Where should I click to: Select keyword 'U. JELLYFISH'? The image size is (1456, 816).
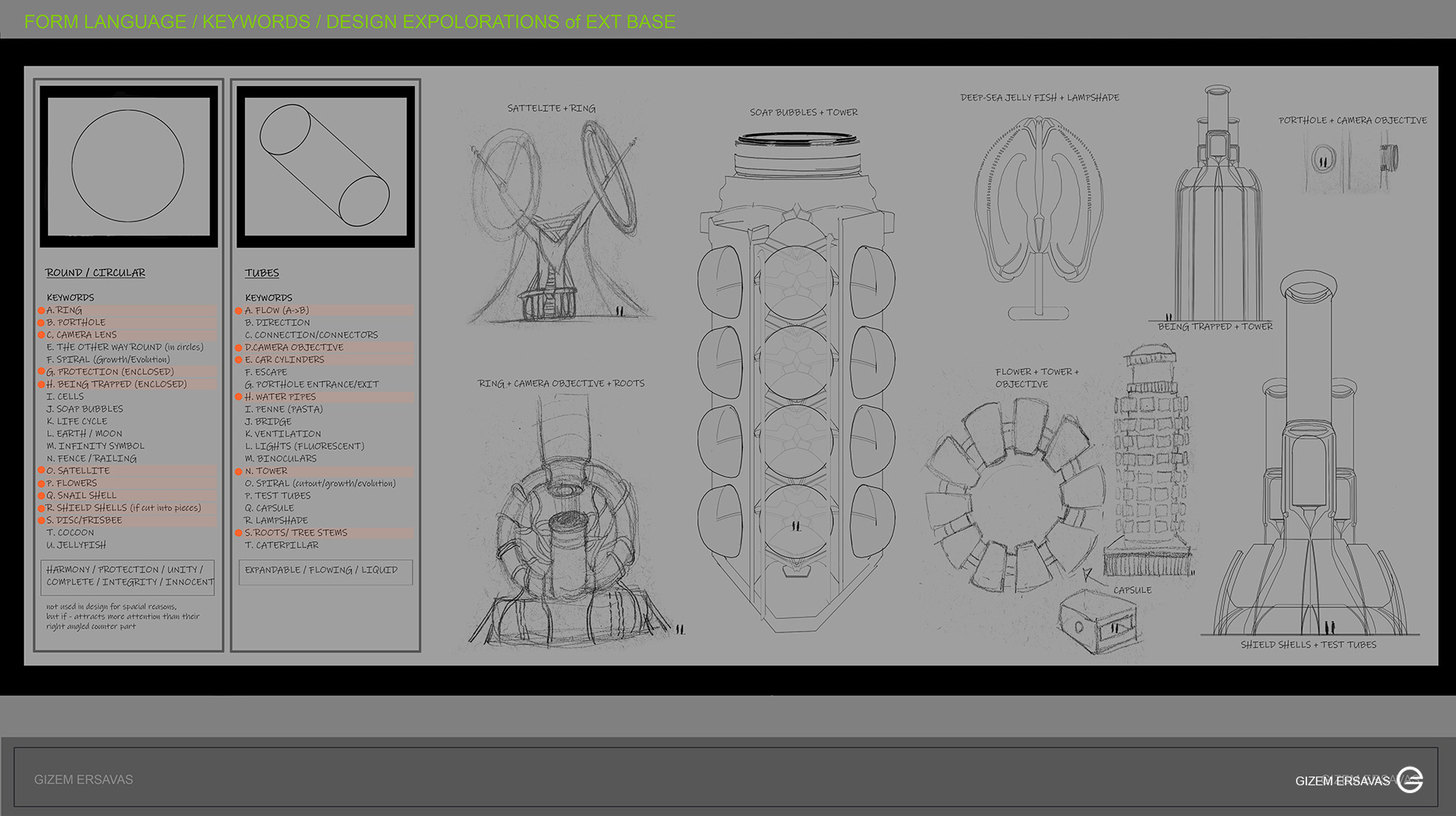tap(76, 545)
